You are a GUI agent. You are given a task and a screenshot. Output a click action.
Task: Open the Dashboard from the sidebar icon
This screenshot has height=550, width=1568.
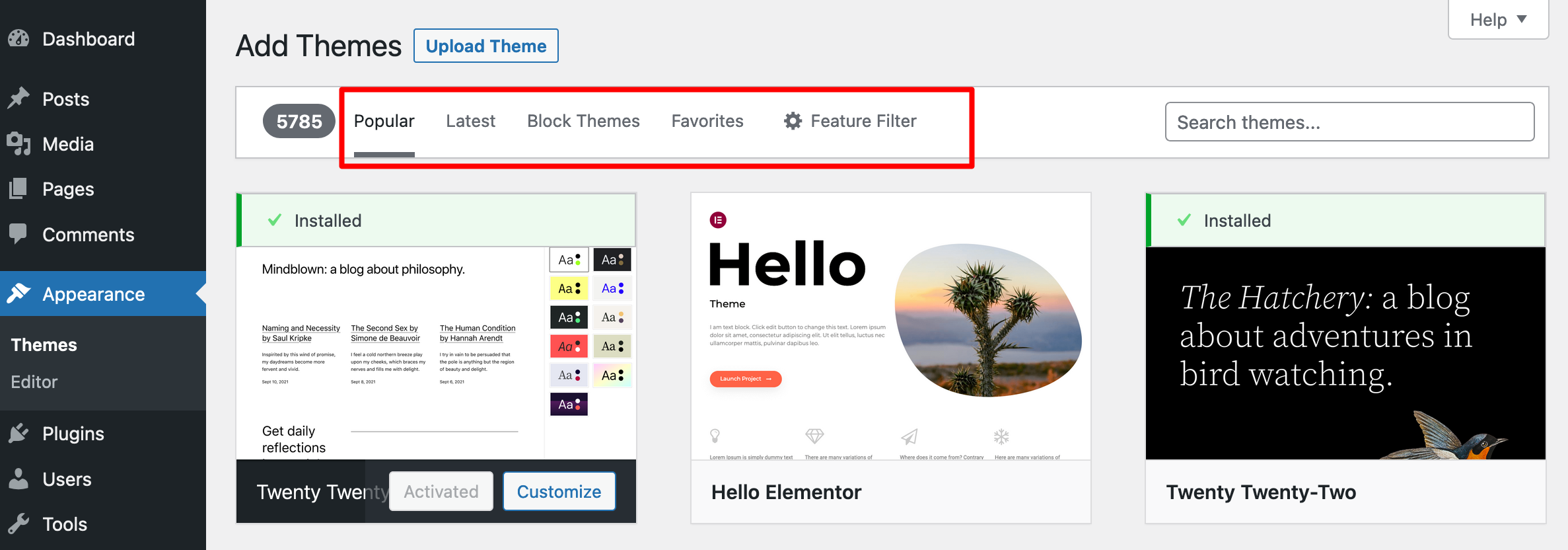tap(20, 38)
